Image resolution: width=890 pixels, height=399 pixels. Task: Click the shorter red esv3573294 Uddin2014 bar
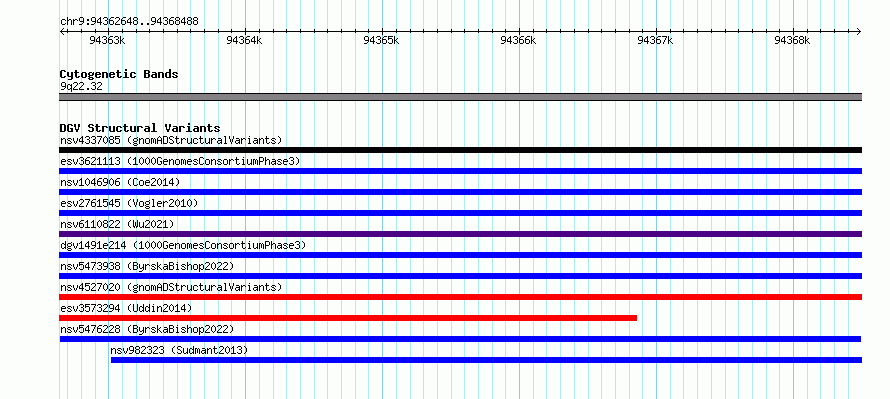(348, 318)
